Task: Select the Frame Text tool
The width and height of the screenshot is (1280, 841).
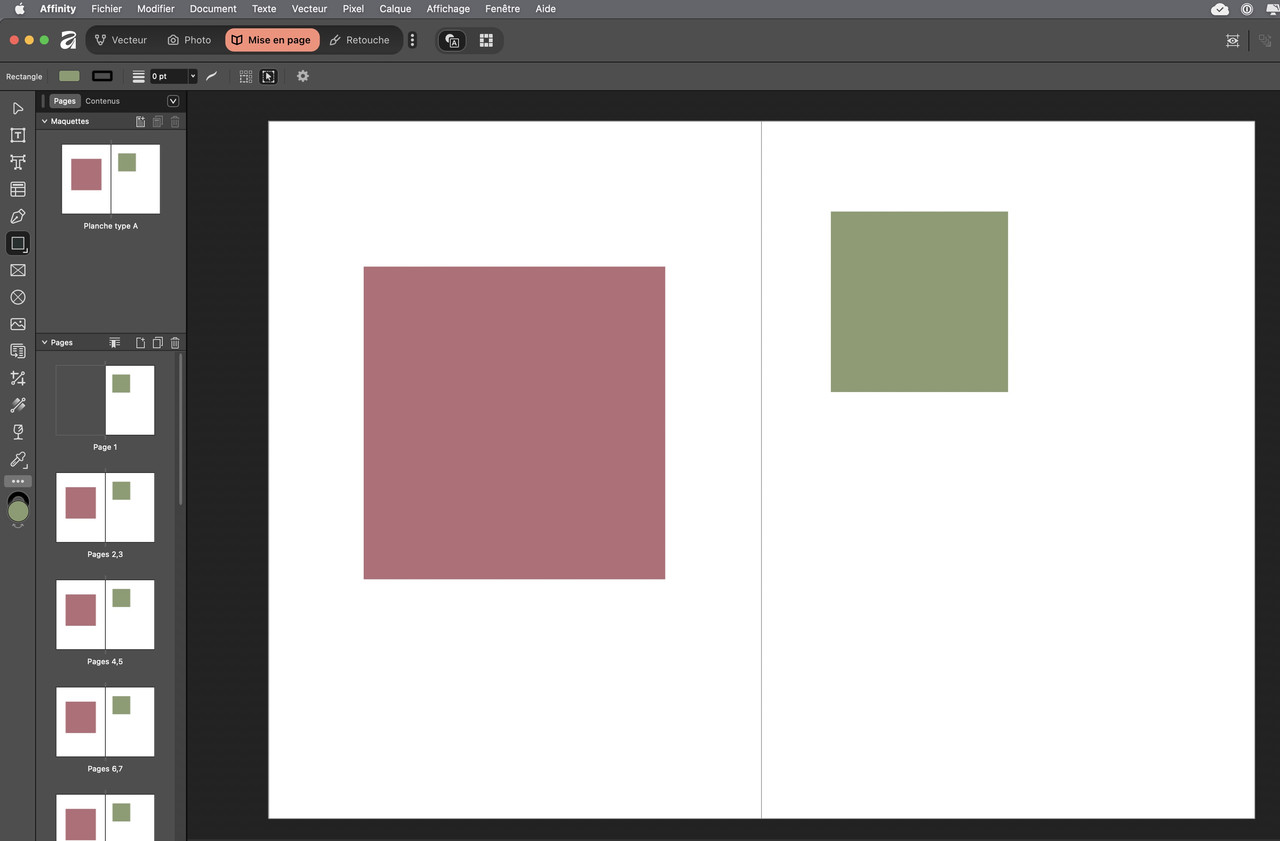Action: pos(18,135)
